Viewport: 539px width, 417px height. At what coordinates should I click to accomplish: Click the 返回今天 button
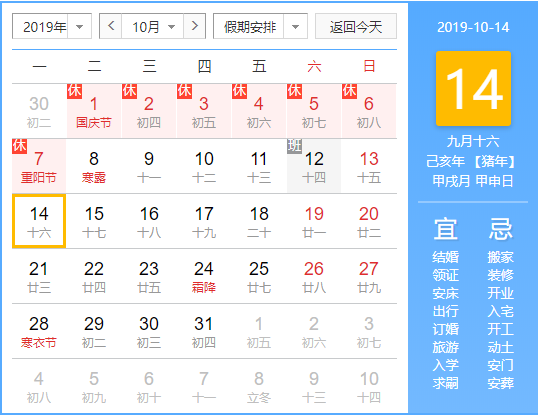coord(356,26)
